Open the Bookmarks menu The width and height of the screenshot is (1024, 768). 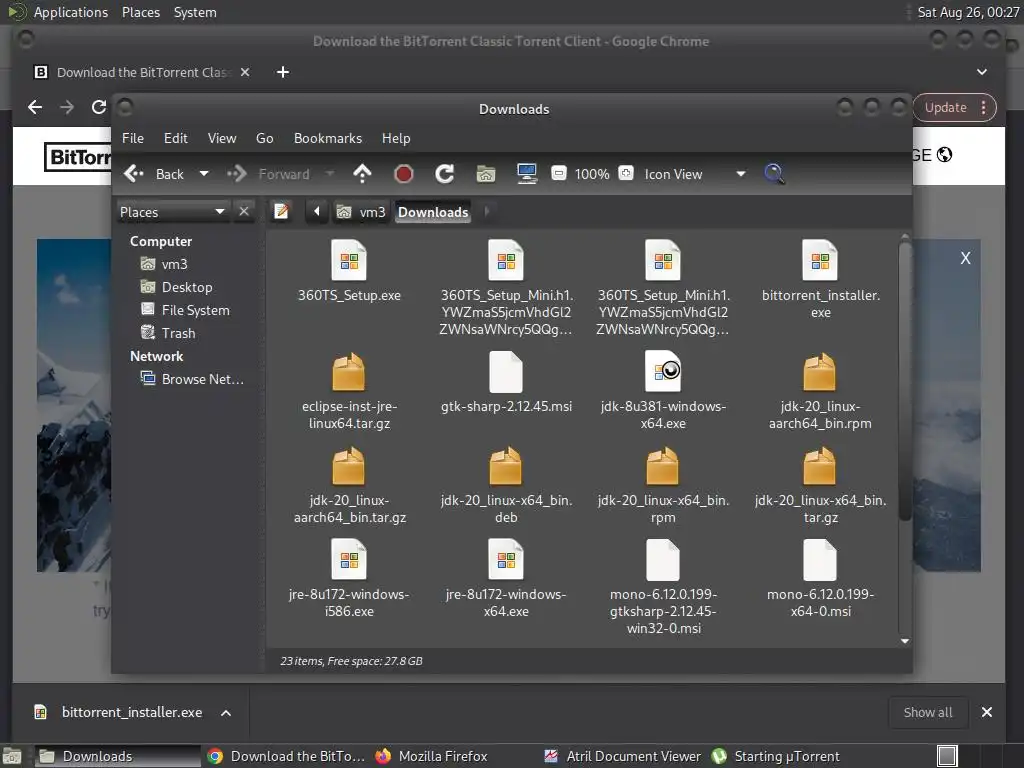328,138
